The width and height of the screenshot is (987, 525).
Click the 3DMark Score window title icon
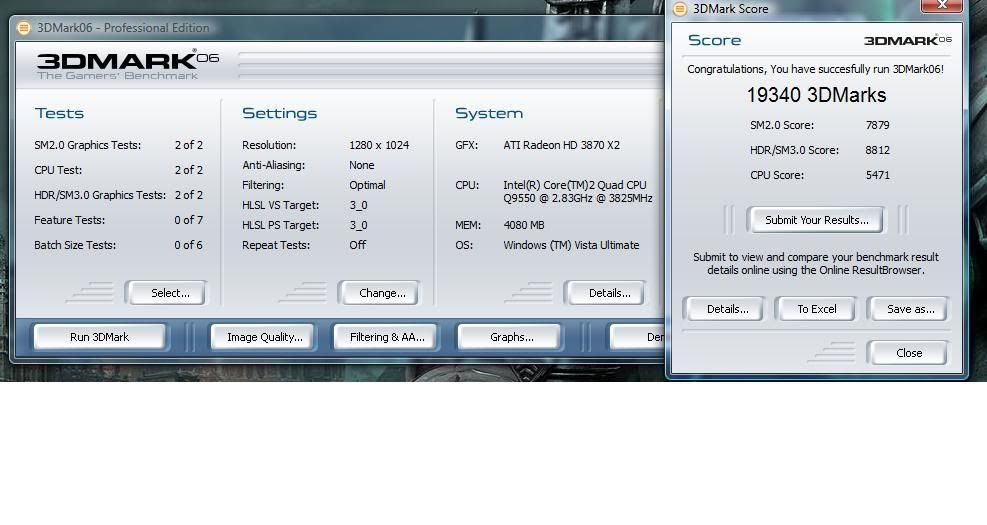(680, 9)
